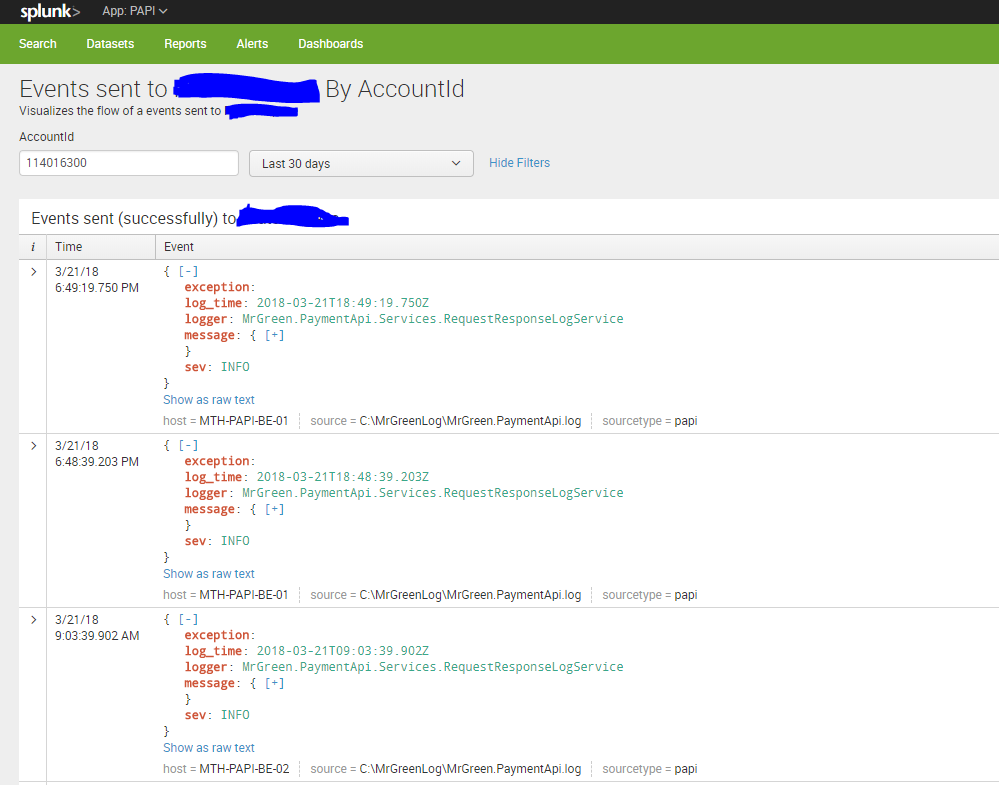999x785 pixels.
Task: Show 9:03:39.902 AM event as raw text
Action: [x=209, y=748]
